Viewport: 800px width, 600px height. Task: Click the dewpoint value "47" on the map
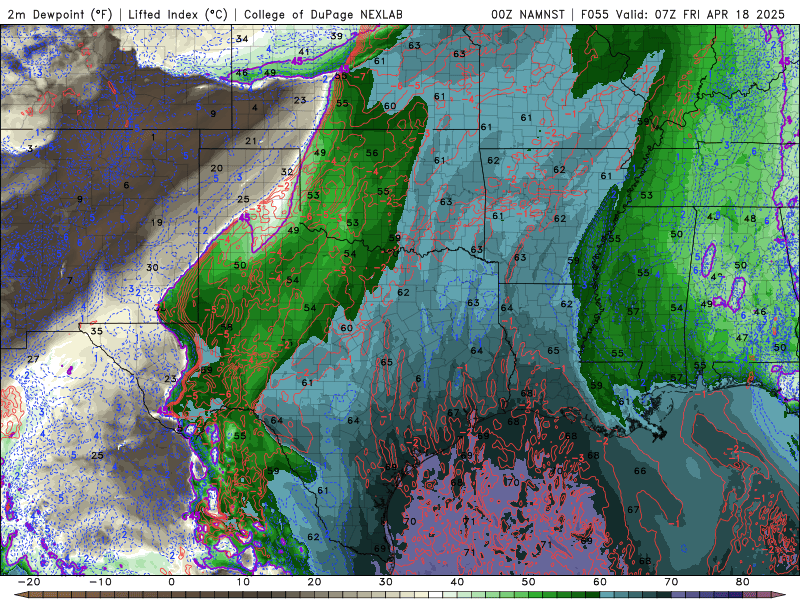point(742,337)
